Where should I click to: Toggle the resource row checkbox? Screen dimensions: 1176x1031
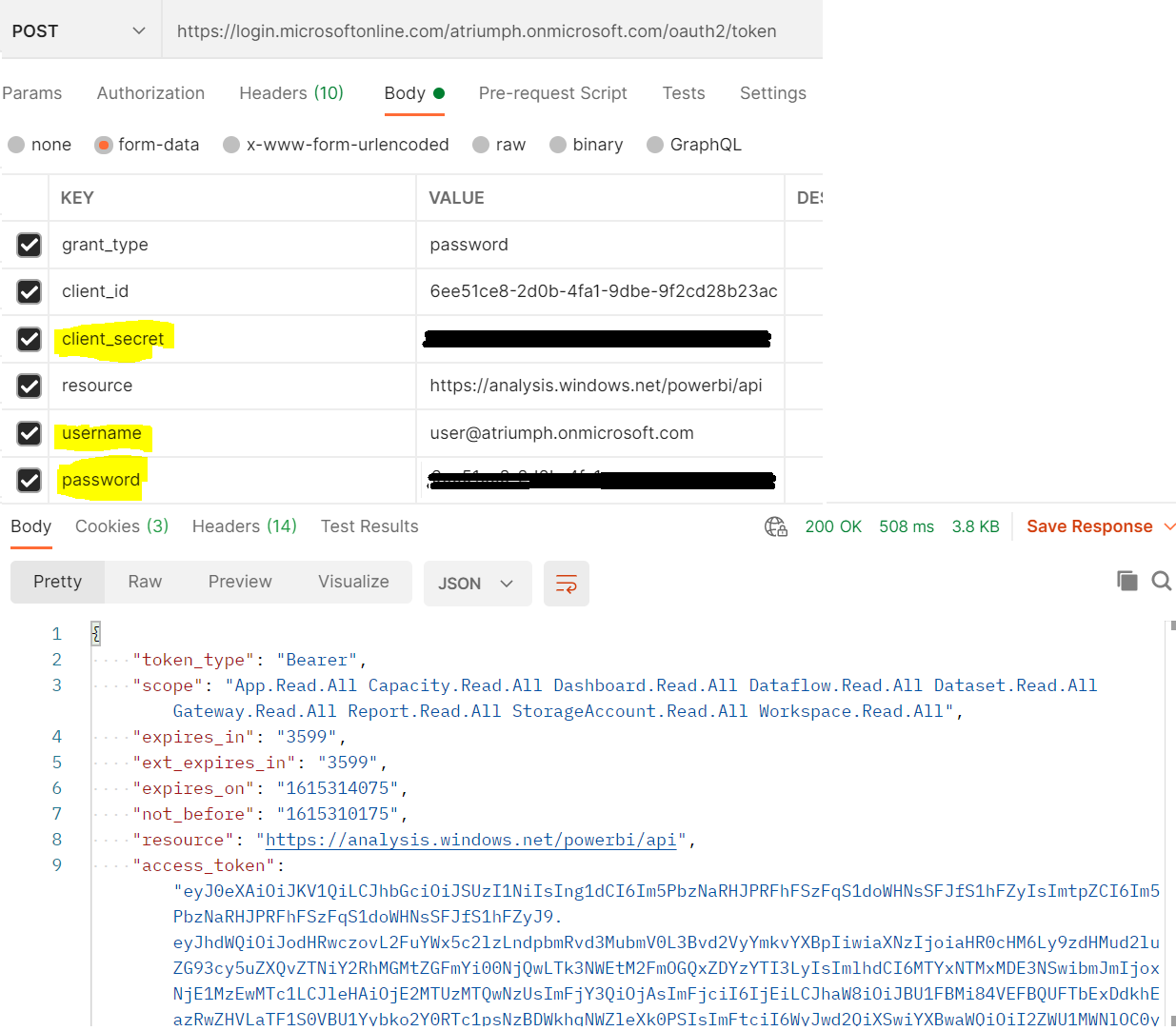click(30, 386)
